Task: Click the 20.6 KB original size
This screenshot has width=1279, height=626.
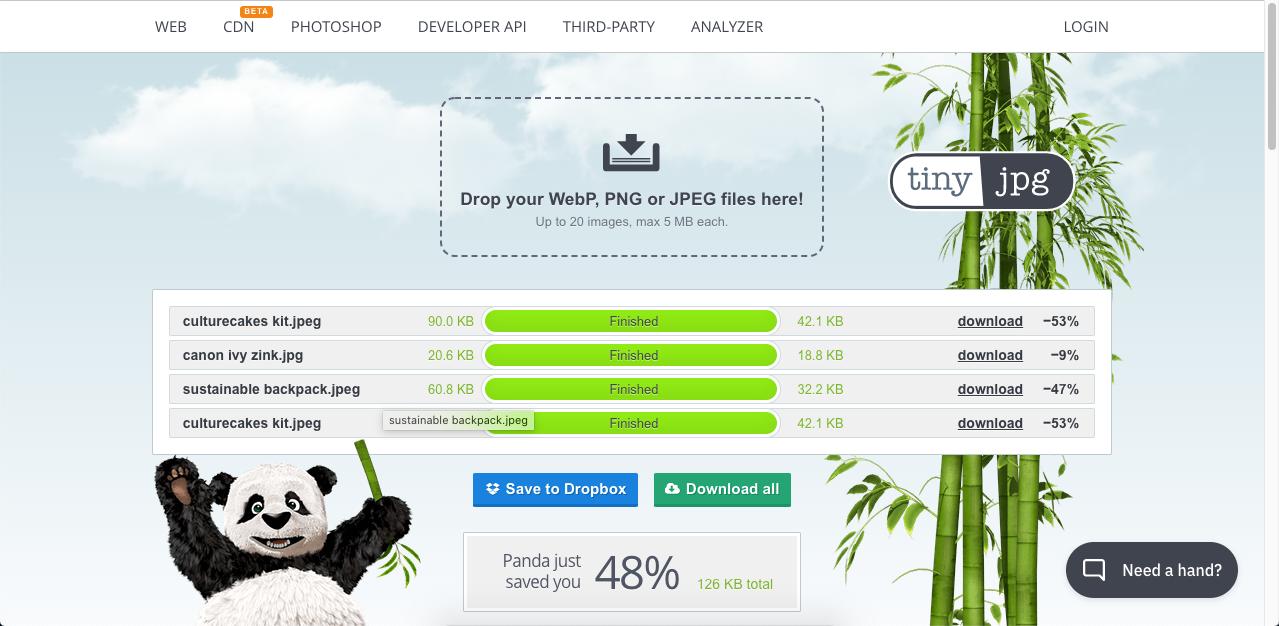Action: click(x=451, y=355)
